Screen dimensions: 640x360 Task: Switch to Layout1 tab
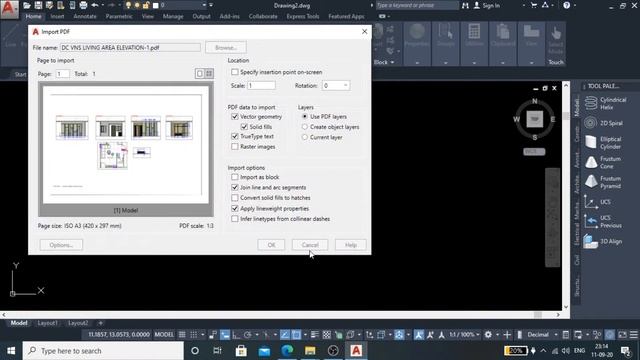click(x=47, y=323)
